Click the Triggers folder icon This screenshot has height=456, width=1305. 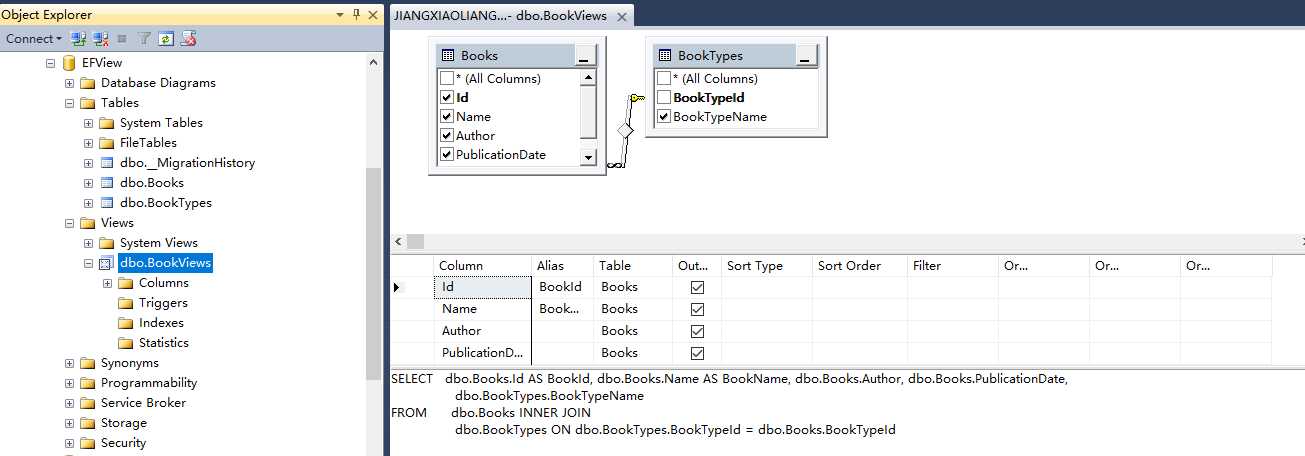point(125,303)
